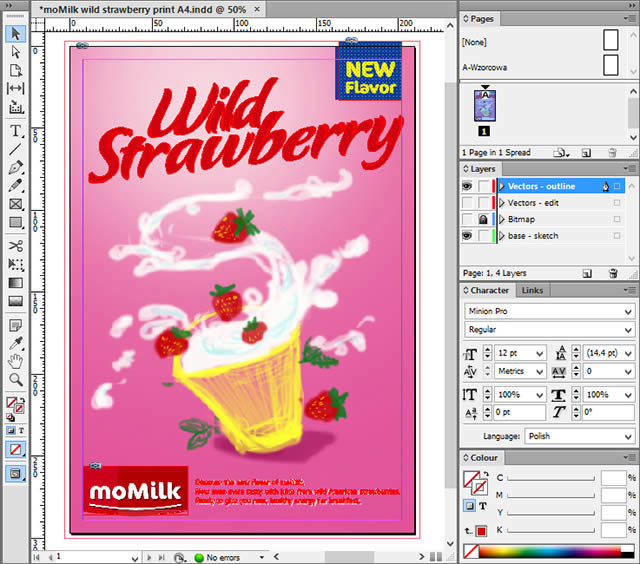Go to next page arrow

coord(149,557)
